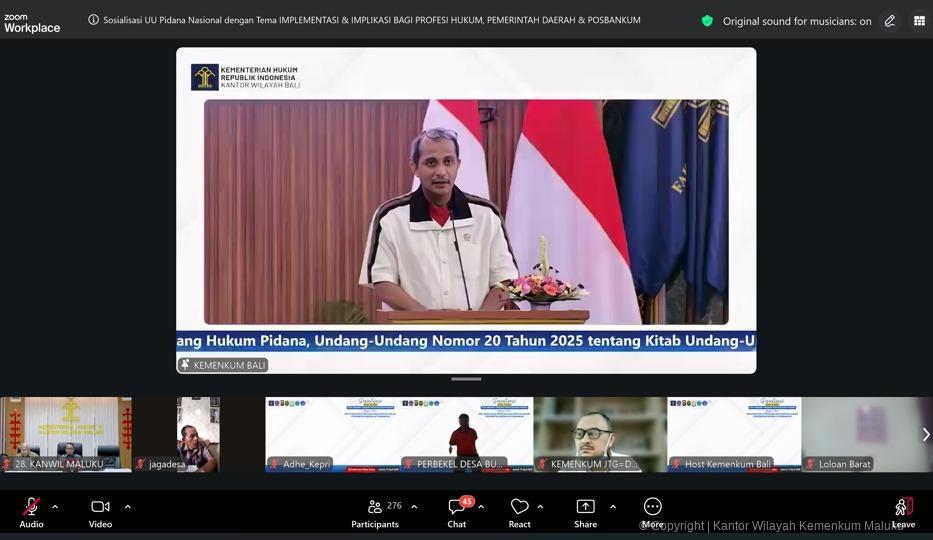Click the React heart icon
The width and height of the screenshot is (933, 540).
pos(519,507)
